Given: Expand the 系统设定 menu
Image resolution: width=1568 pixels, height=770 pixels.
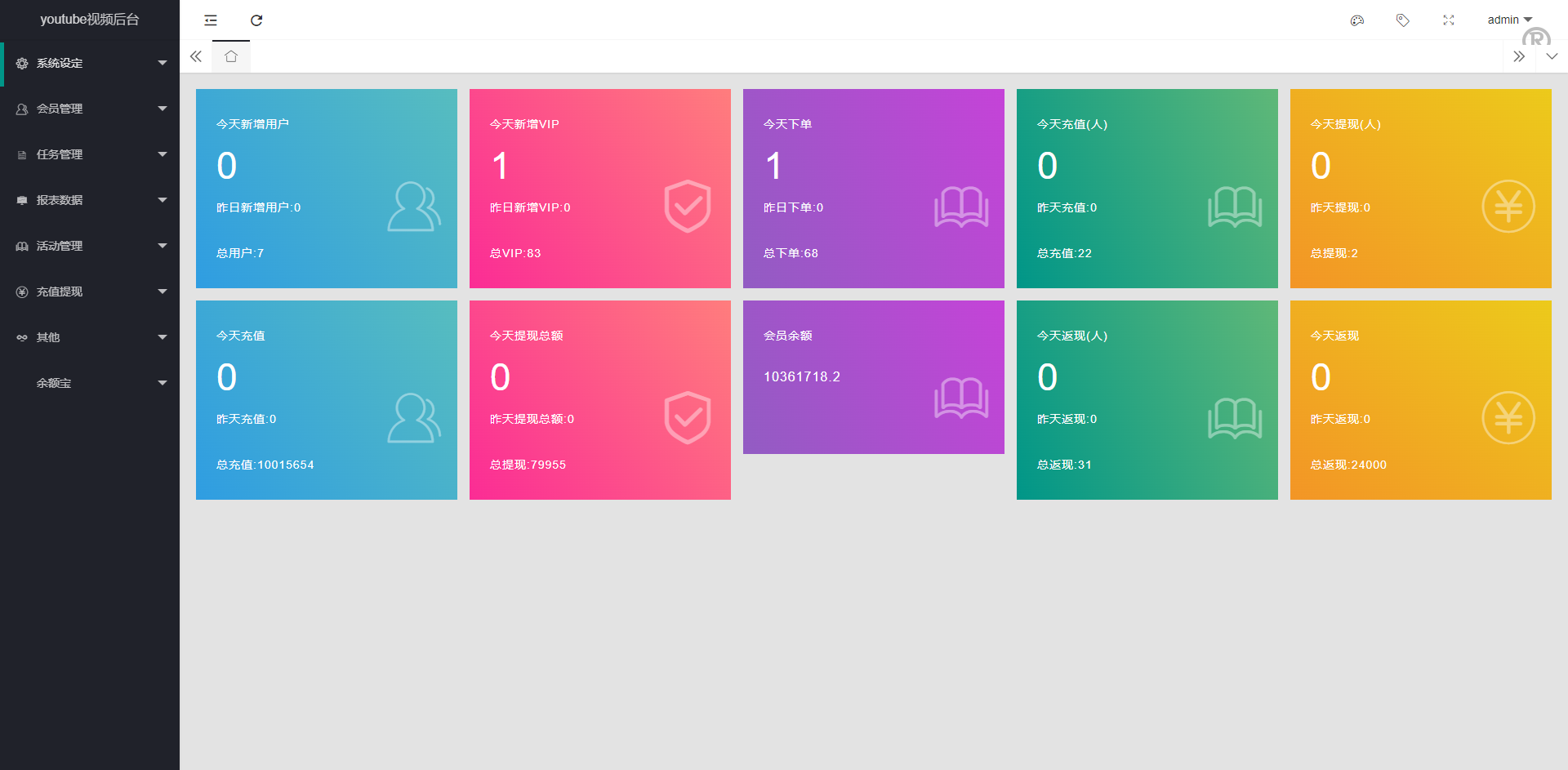Looking at the screenshot, I should pos(90,63).
